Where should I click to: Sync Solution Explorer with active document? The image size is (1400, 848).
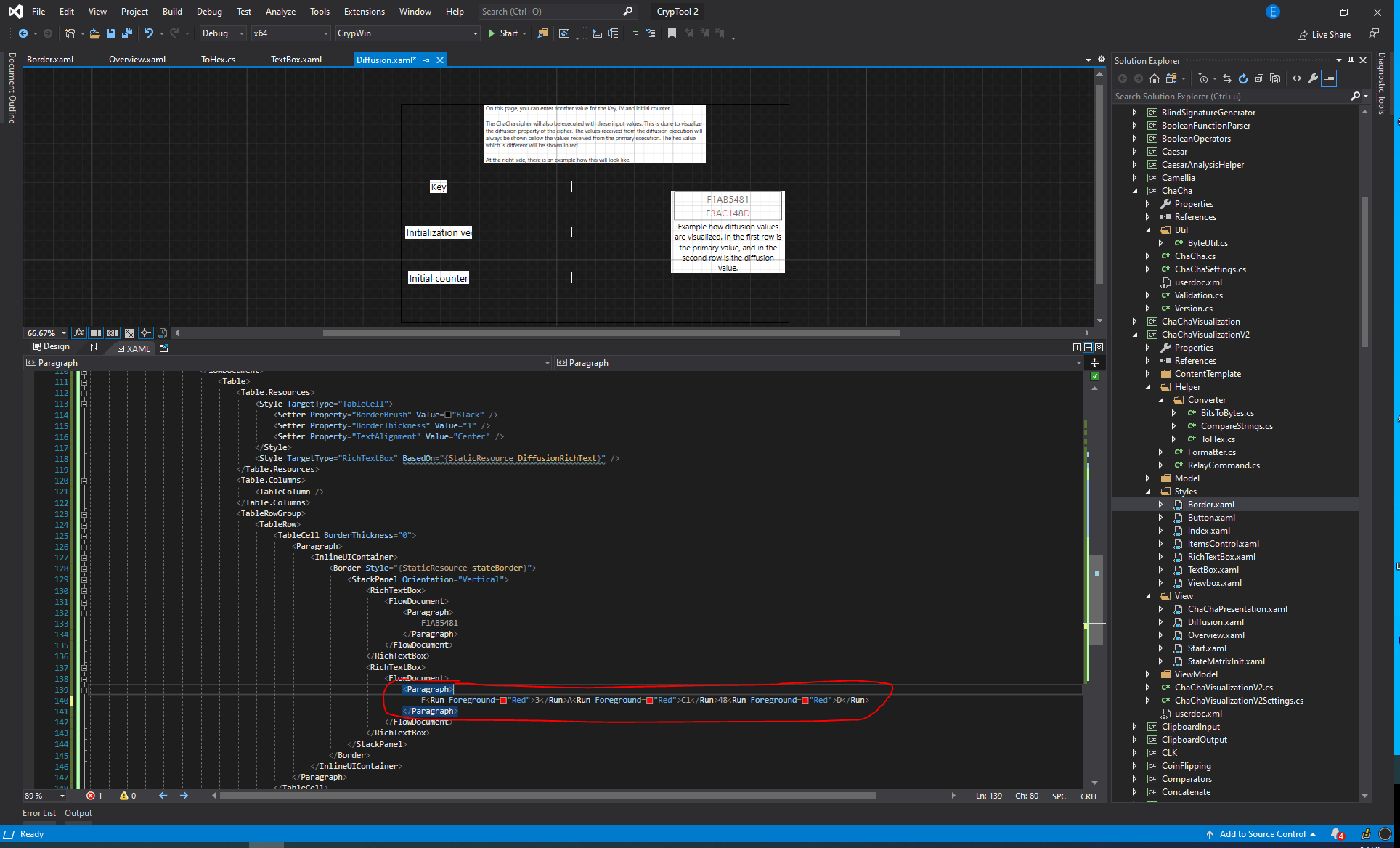[x=1227, y=78]
